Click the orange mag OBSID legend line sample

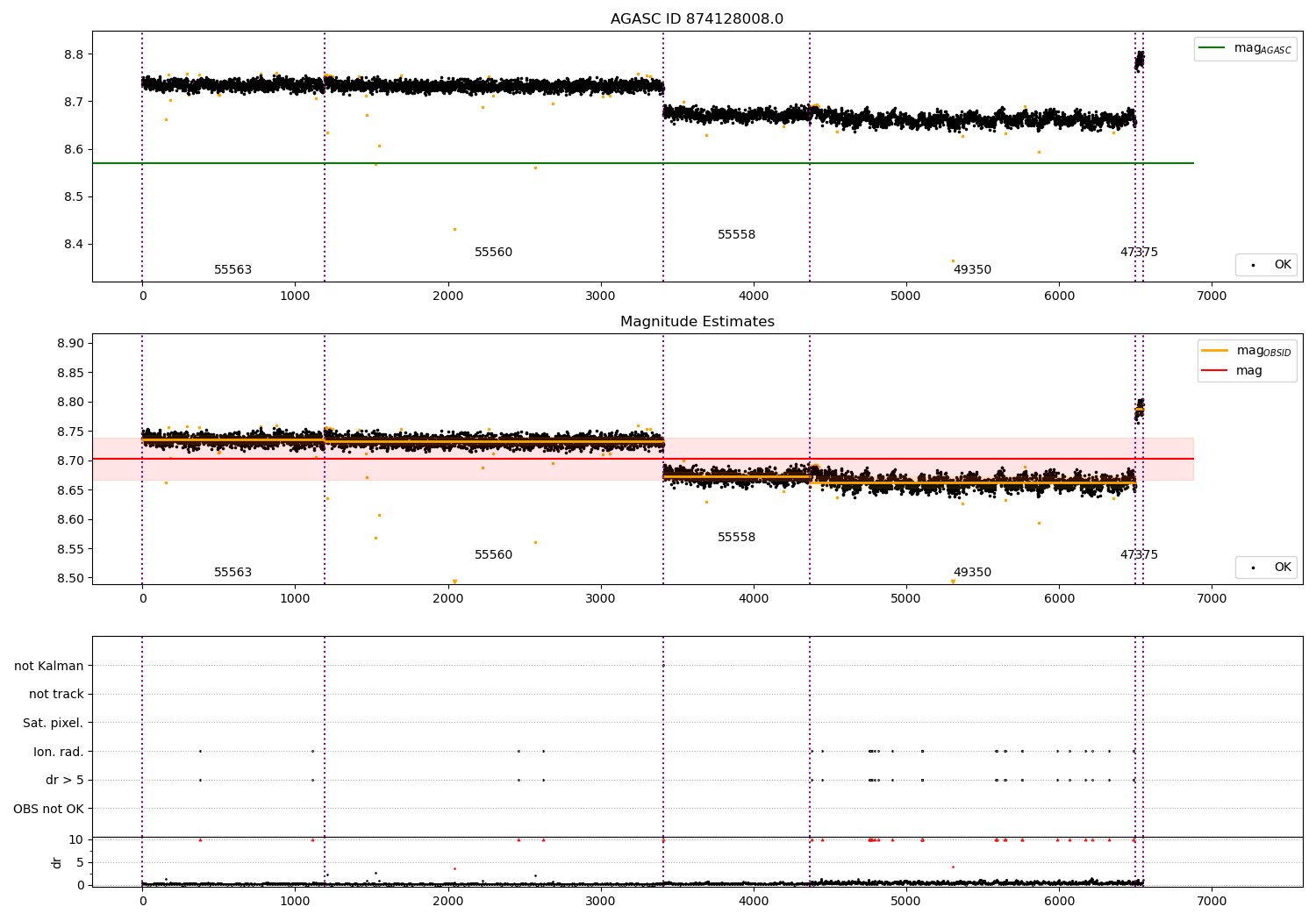1215,351
